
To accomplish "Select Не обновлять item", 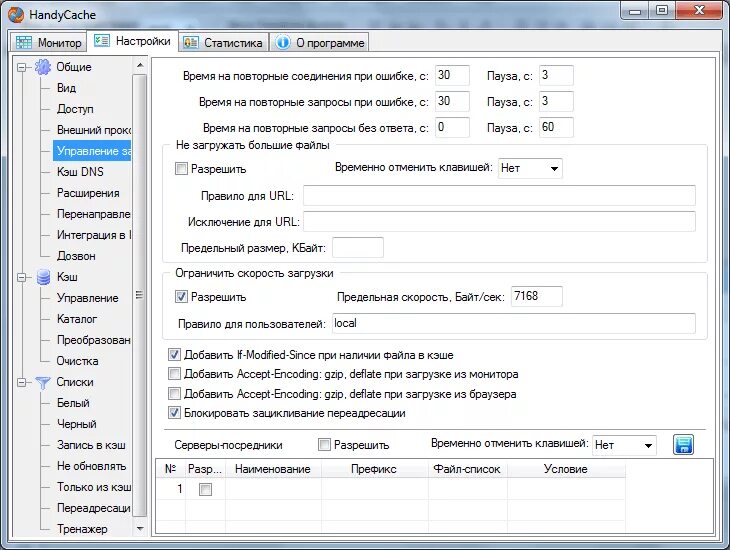I will (91, 466).
